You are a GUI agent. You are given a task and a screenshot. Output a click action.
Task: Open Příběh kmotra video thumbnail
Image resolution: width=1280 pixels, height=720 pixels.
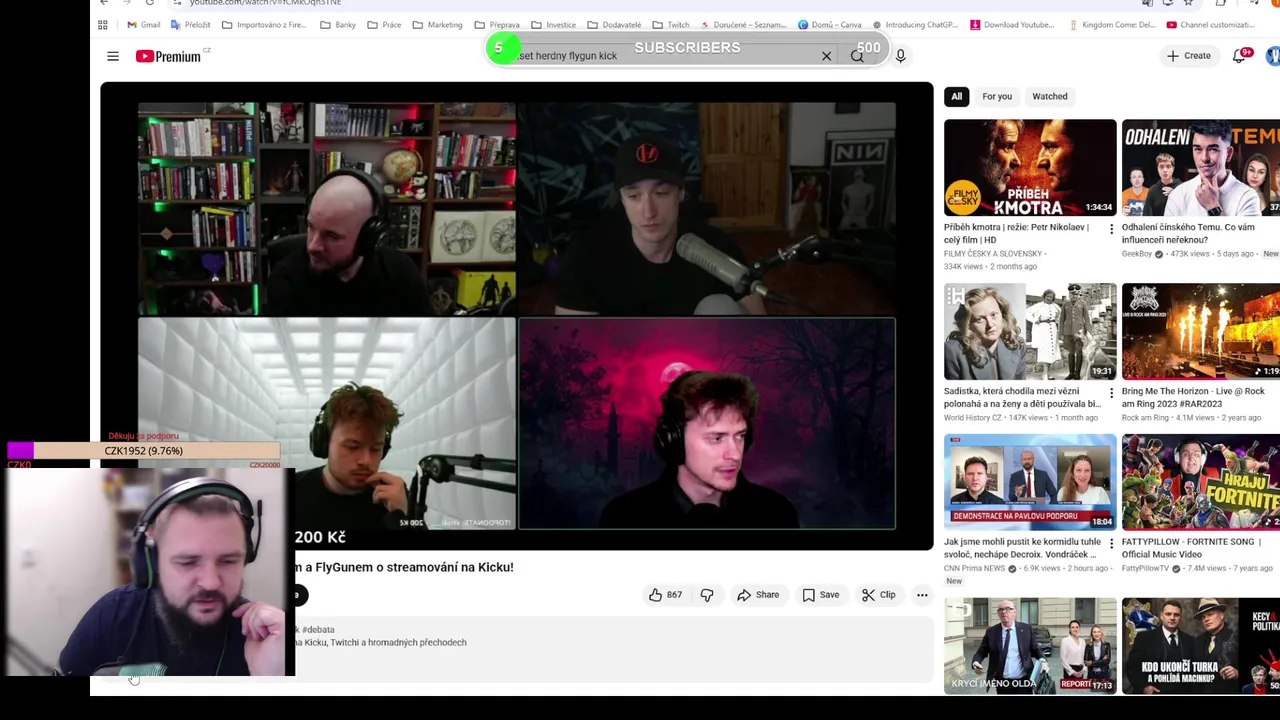pos(1030,167)
